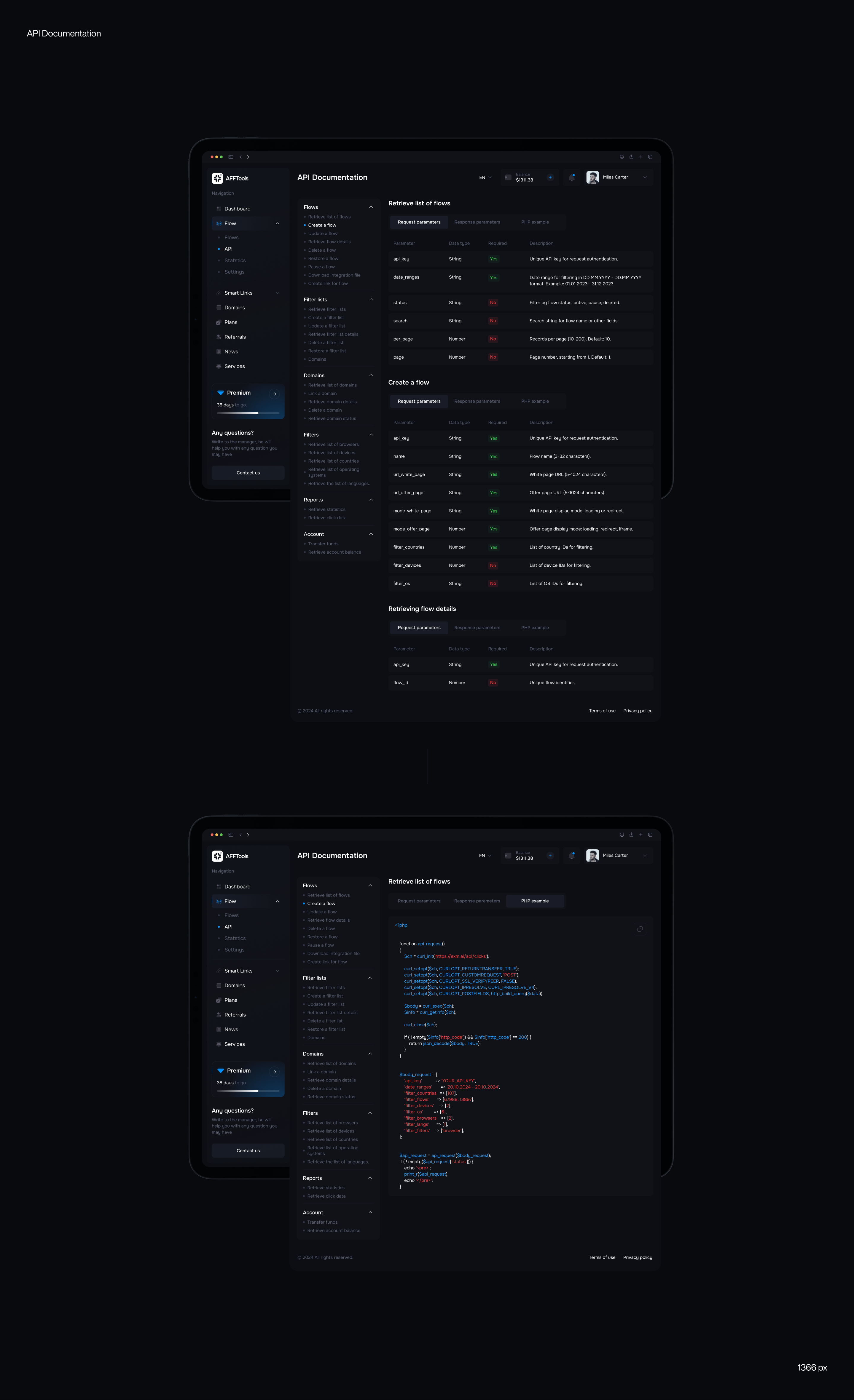This screenshot has width=854, height=1400.
Task: Open the EN language dropdown in the upper window
Action: pyautogui.click(x=485, y=177)
